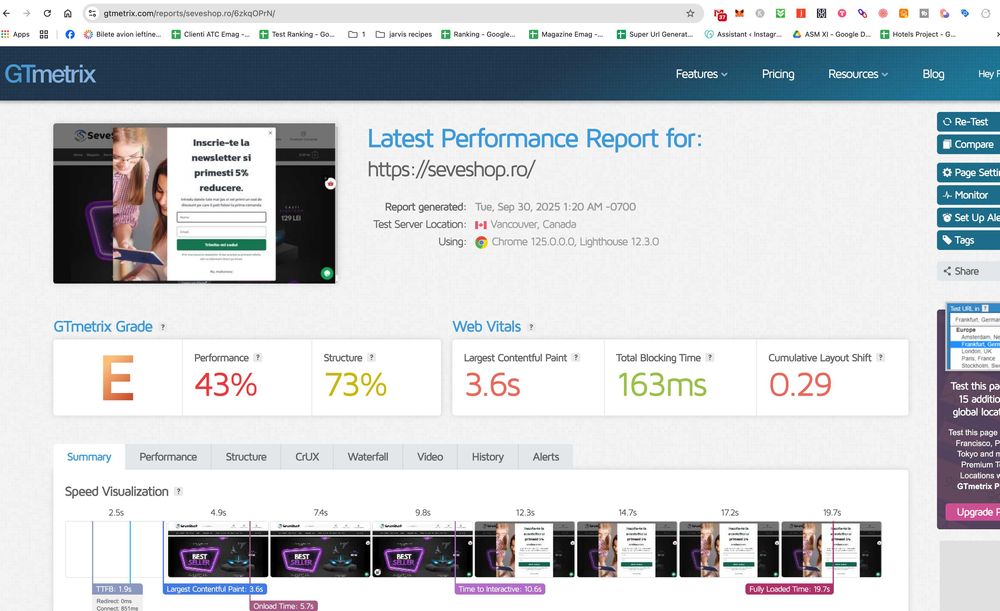Open the GTmetrix logo home link
Viewport: 1000px width, 611px height.
tap(50, 74)
